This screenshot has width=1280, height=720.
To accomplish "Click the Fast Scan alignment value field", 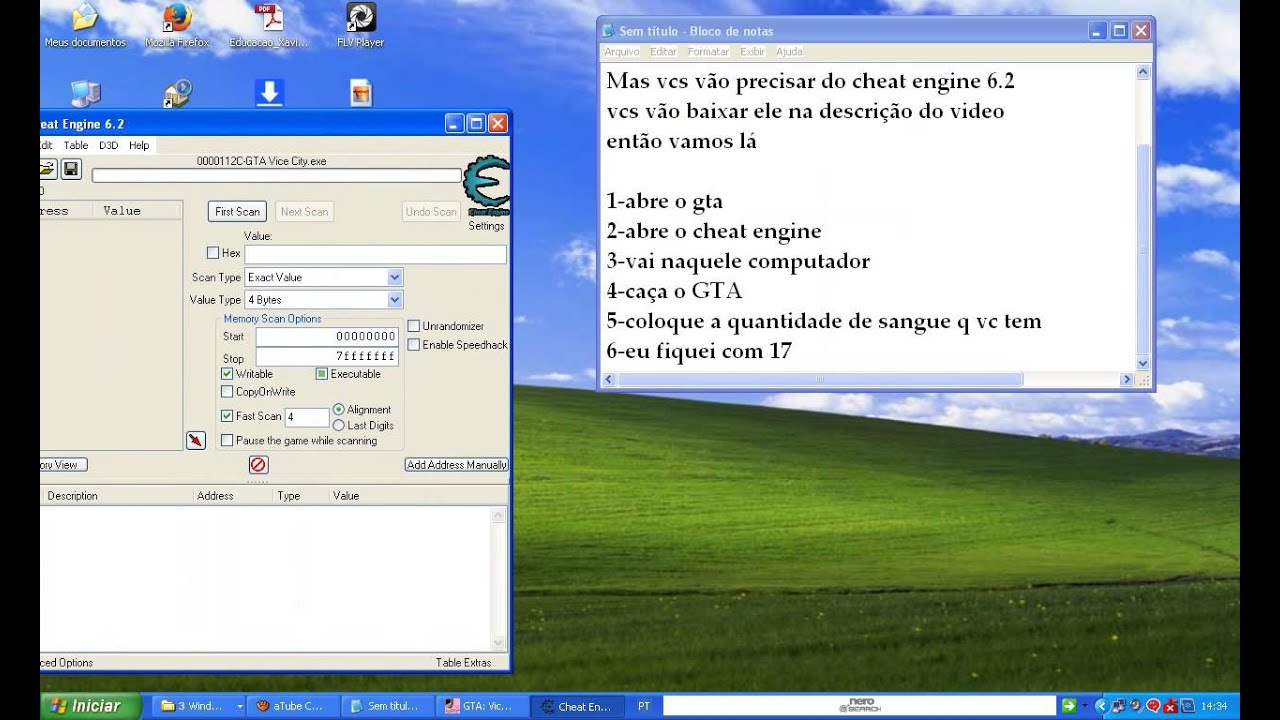I will (x=307, y=417).
